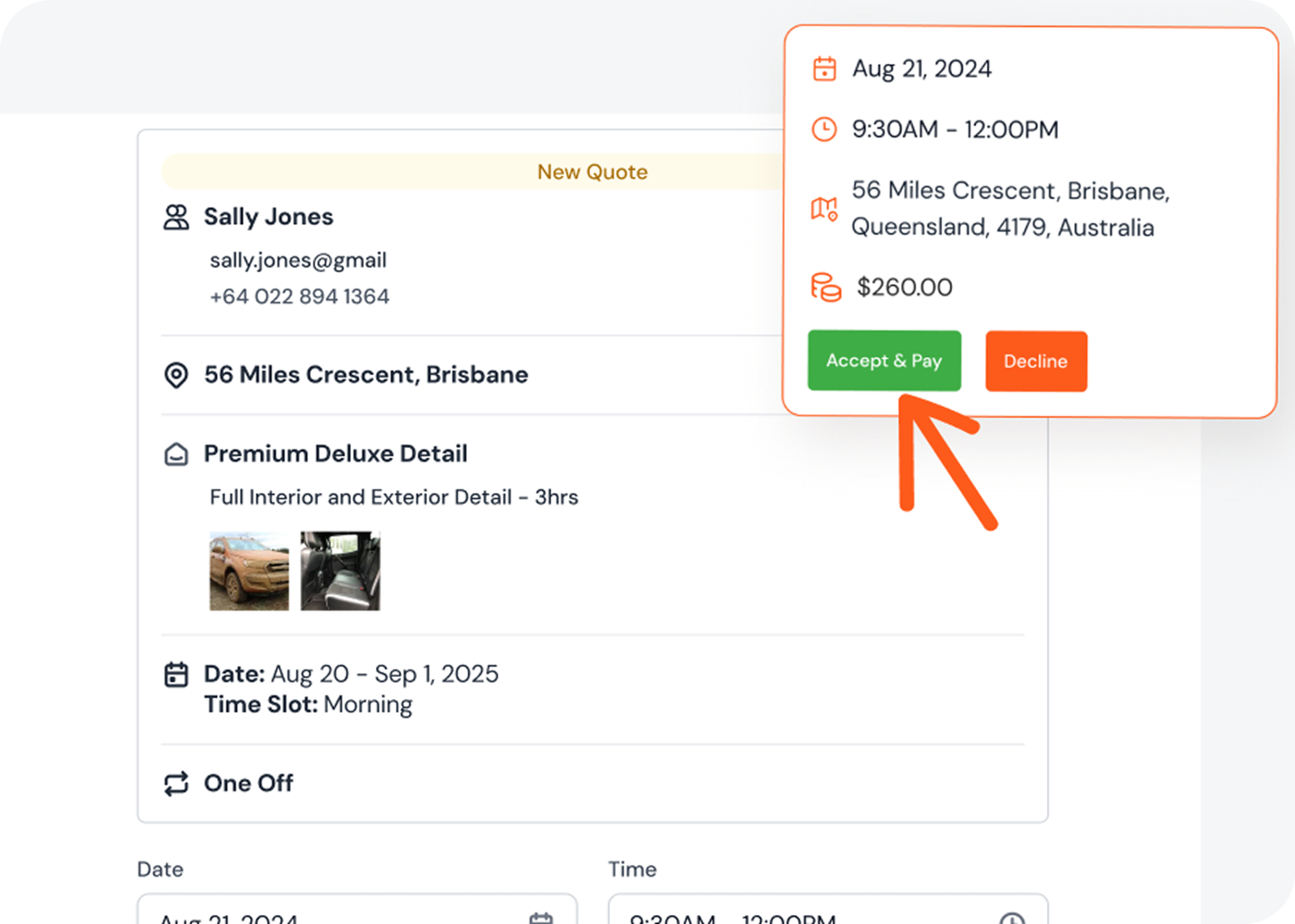The image size is (1295, 924).
Task: Click the location pin icon beside 56 Miles Crescent
Action: pos(176,375)
